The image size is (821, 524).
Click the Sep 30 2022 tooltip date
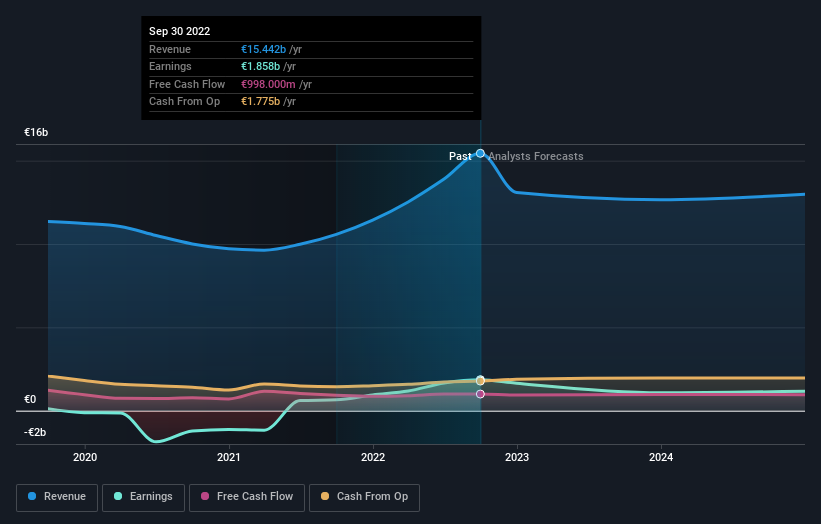click(180, 31)
